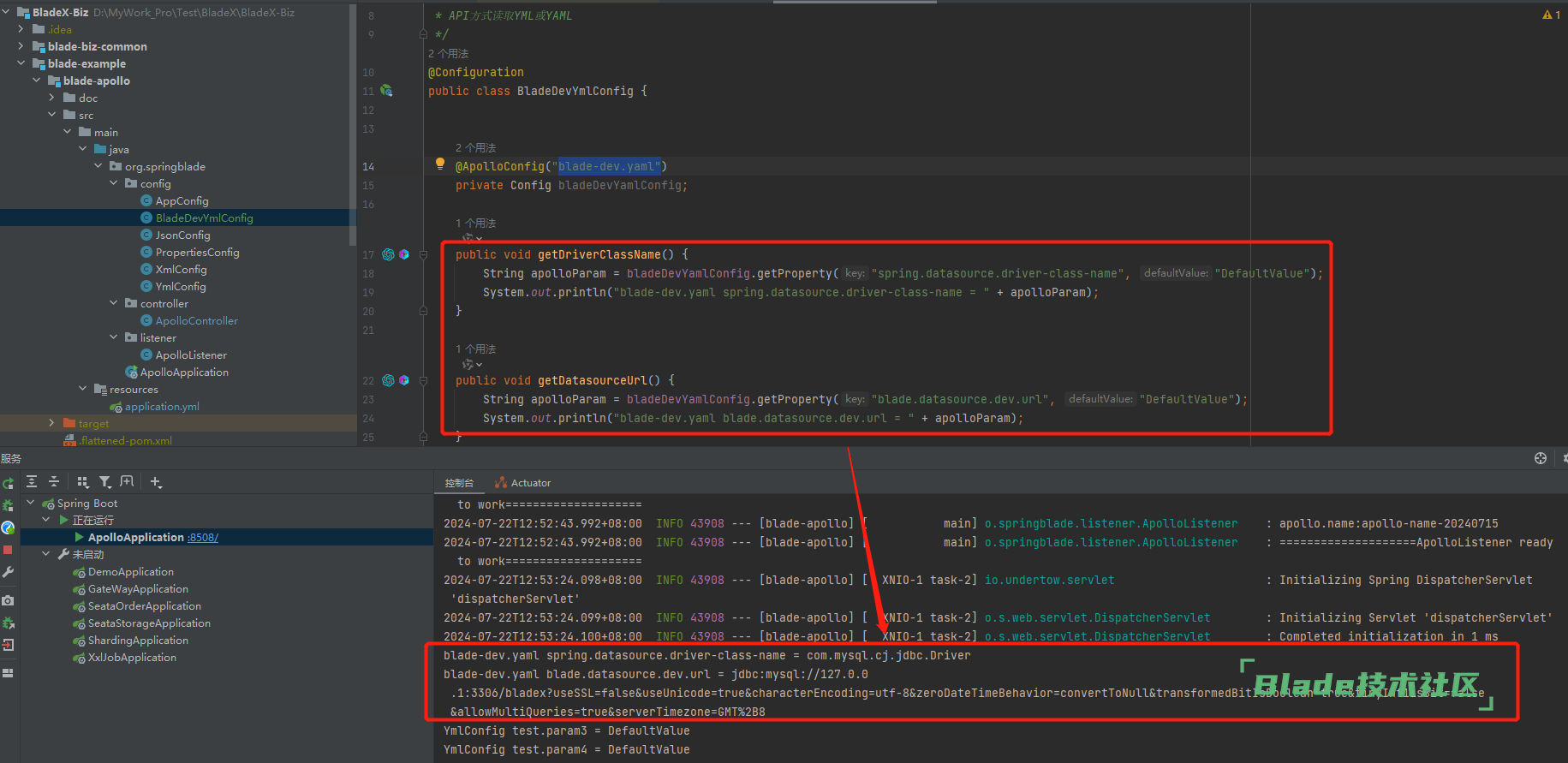Click the "2 个用法" usages hint above @ApolloConfig
The height and width of the screenshot is (763, 1568).
[x=475, y=147]
